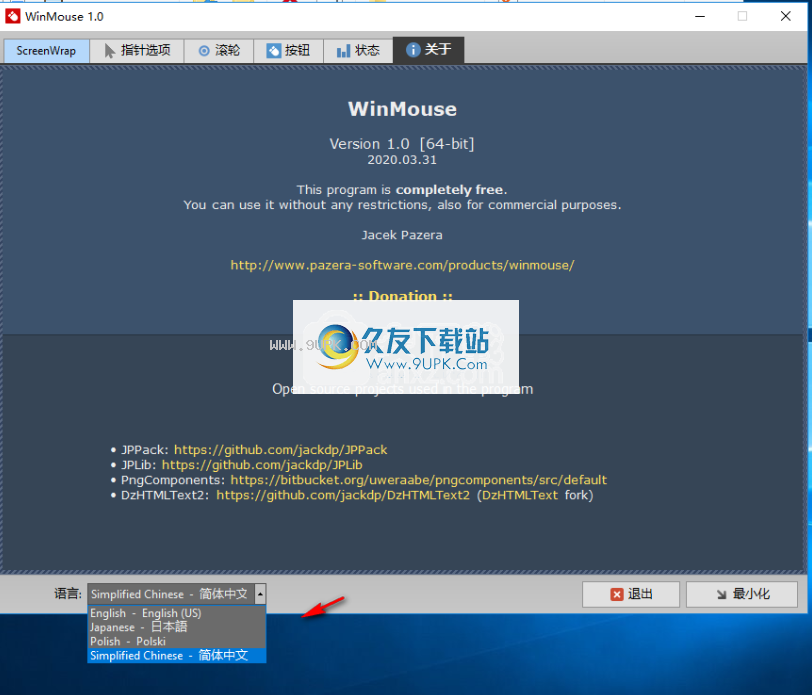Open the PngComponents Bitbucket link

pos(418,480)
